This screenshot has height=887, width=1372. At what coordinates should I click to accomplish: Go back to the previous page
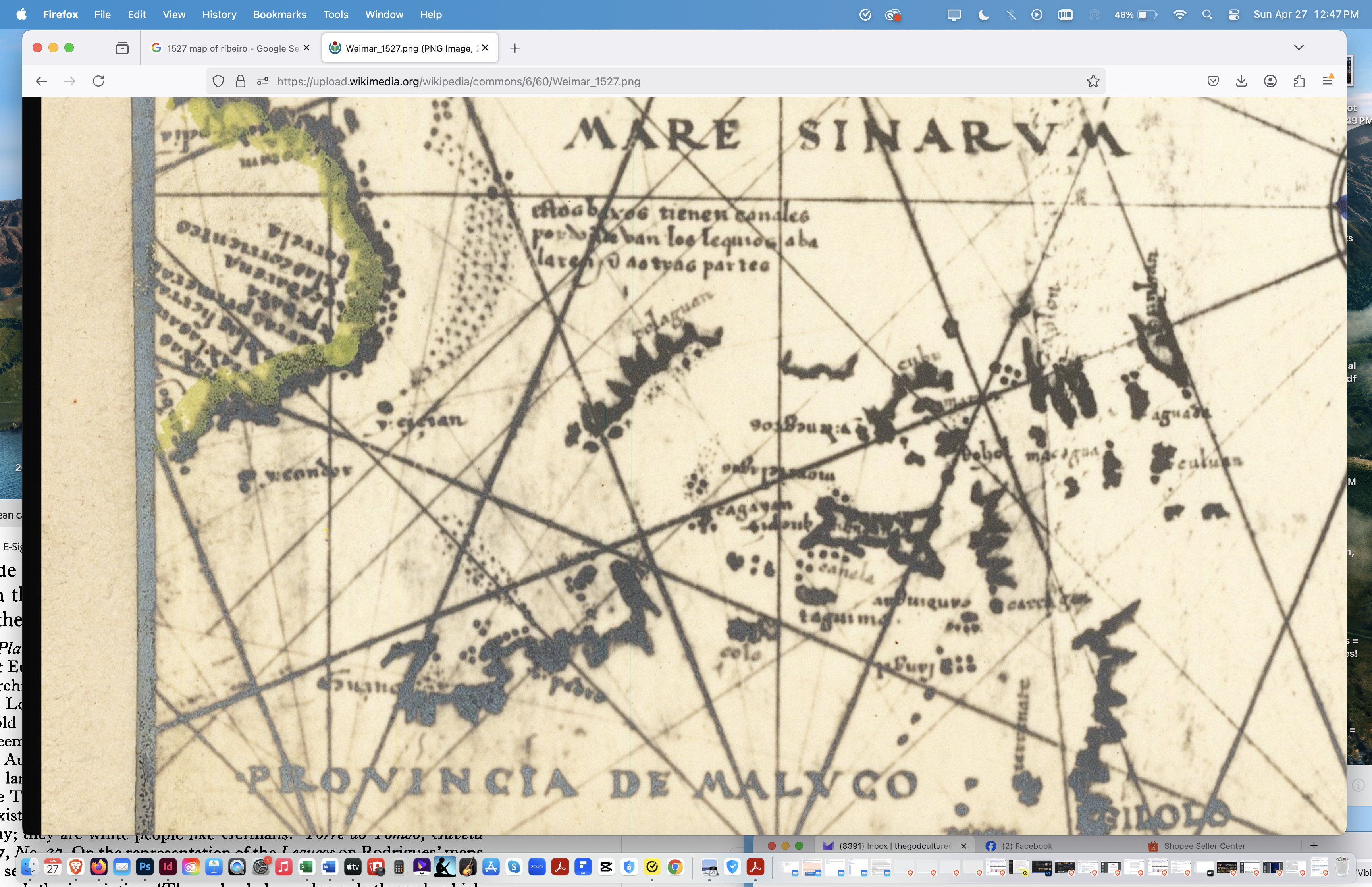41,81
